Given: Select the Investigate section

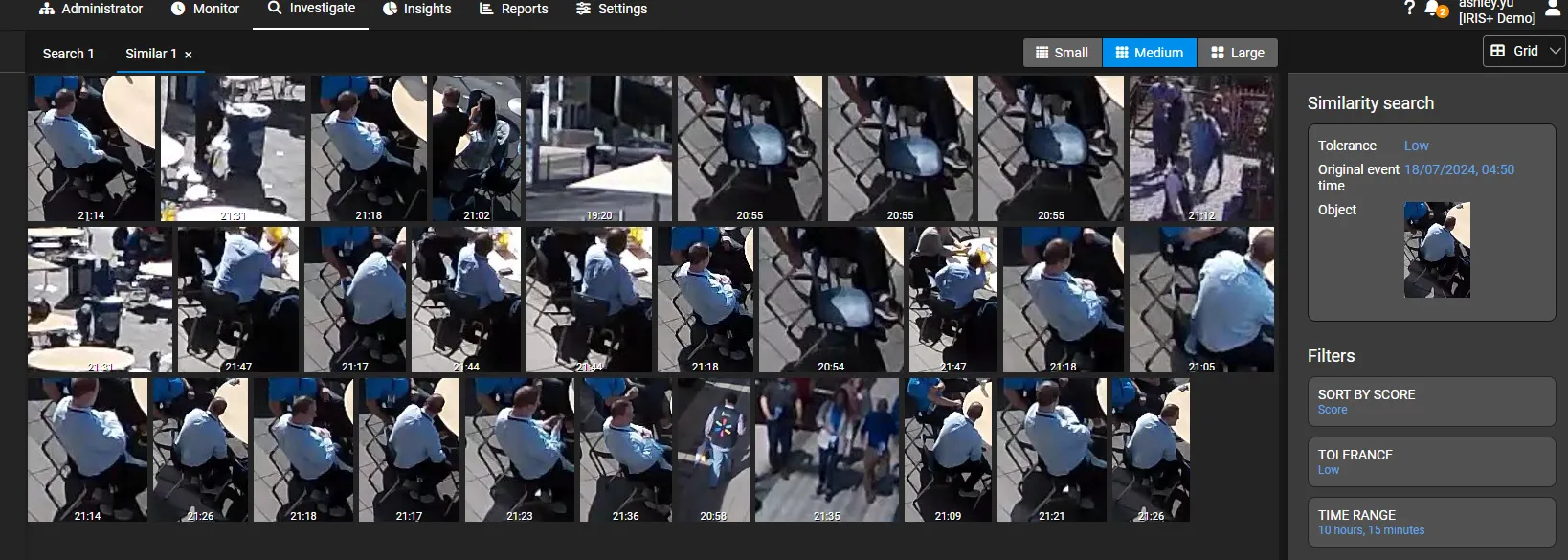Looking at the screenshot, I should [311, 9].
